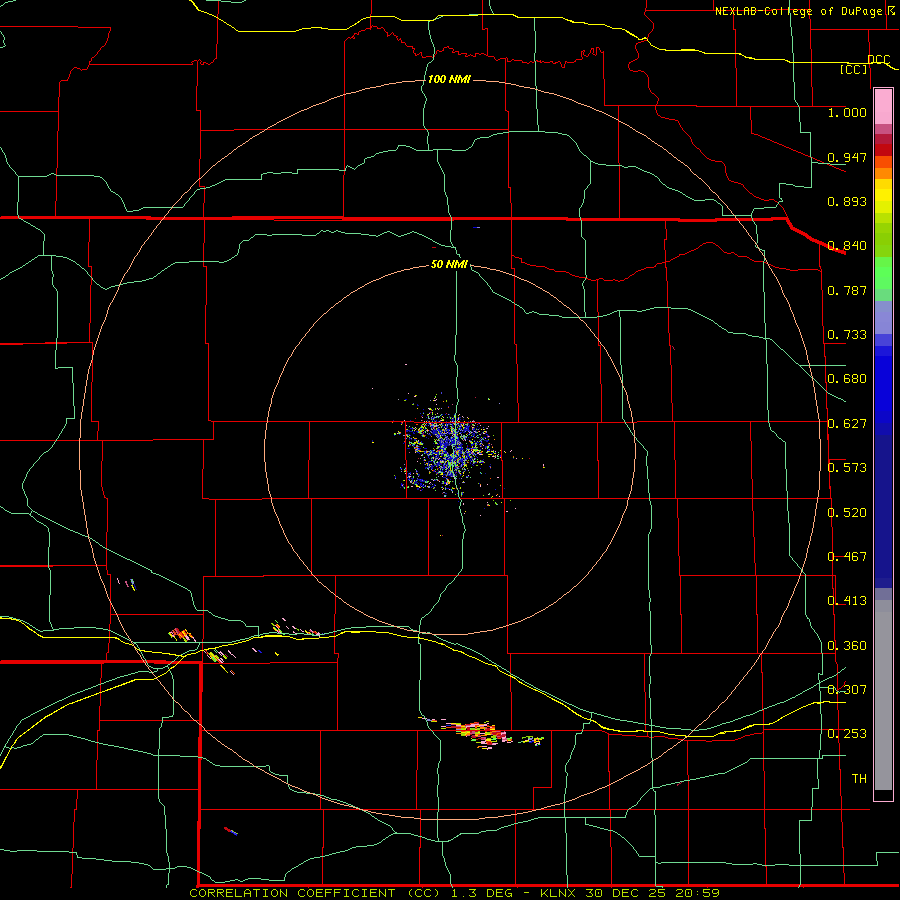Click the 0.680 scale value
The image size is (900, 900).
[847, 379]
